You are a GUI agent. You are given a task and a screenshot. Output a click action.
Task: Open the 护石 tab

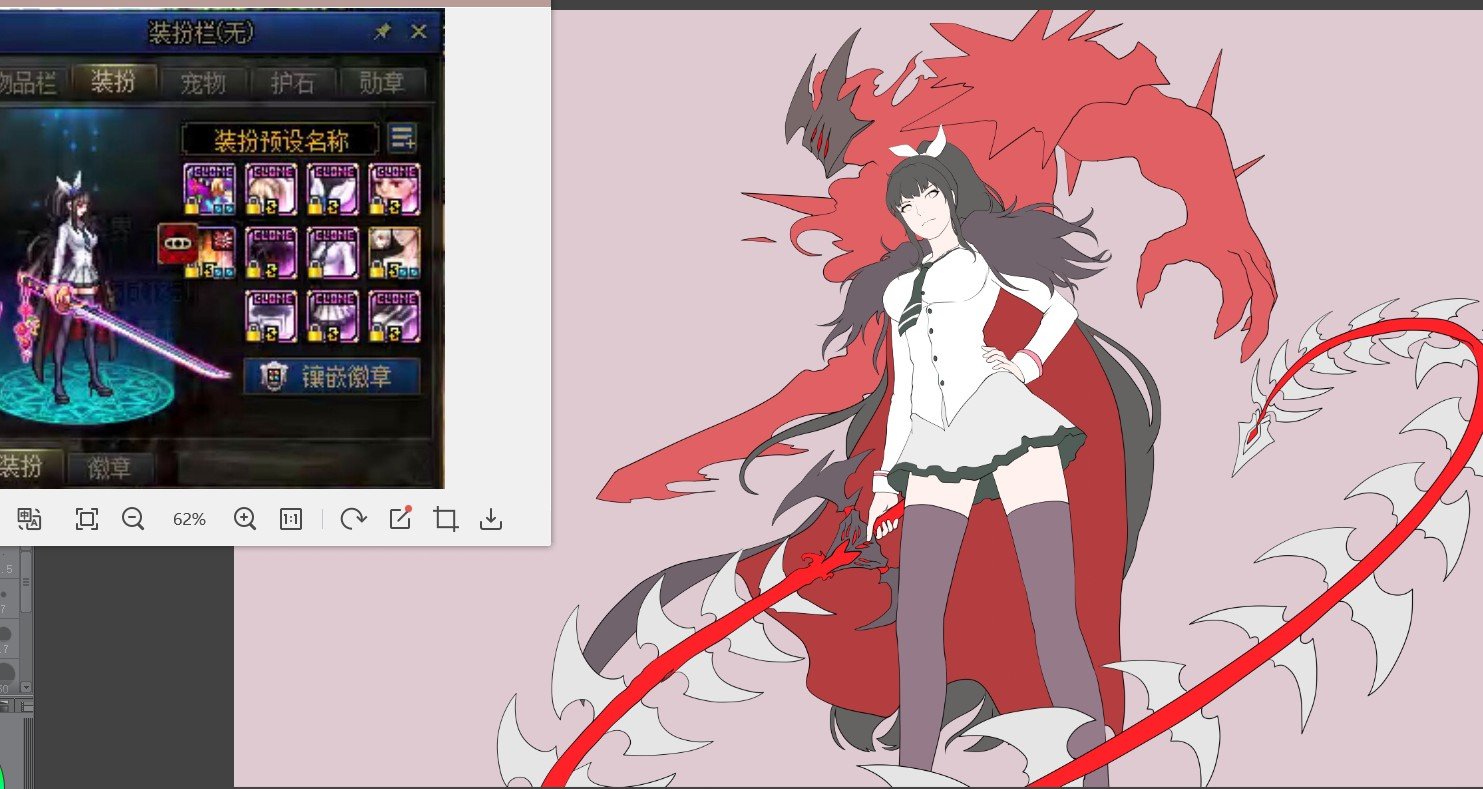click(x=293, y=82)
